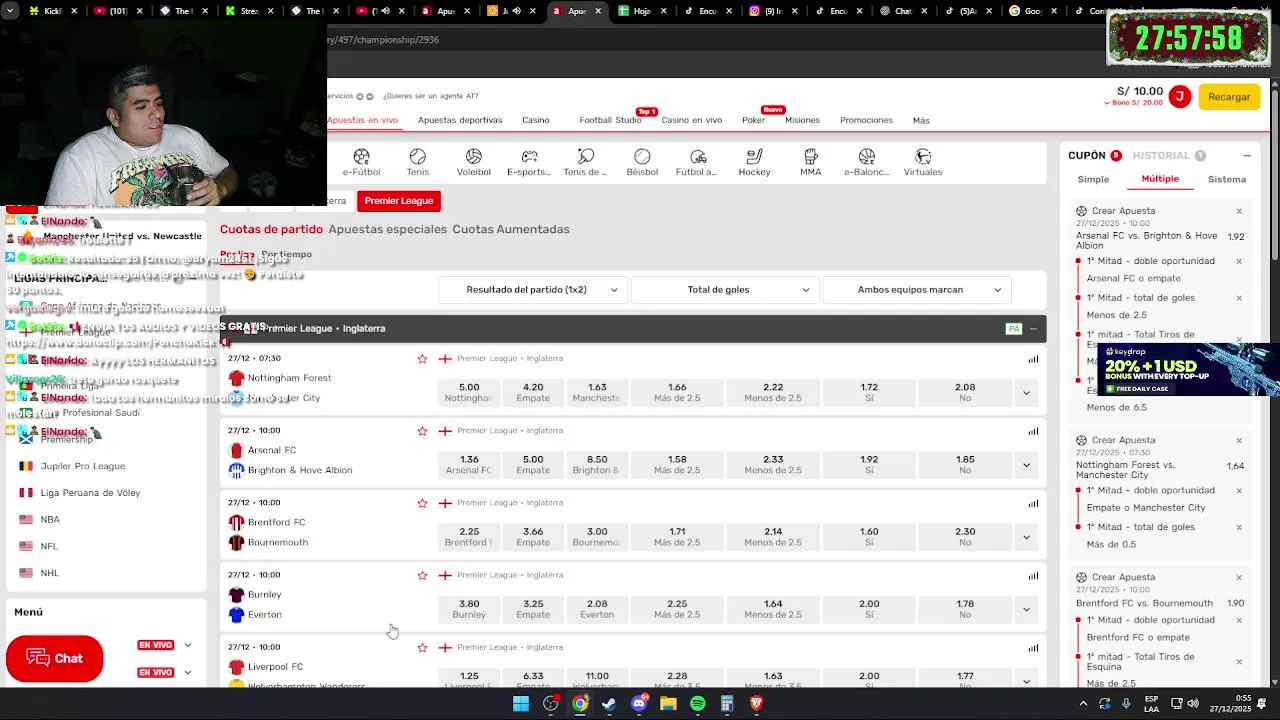Remove Brentford vs Bournemouth bet from coupon

(x=1239, y=578)
